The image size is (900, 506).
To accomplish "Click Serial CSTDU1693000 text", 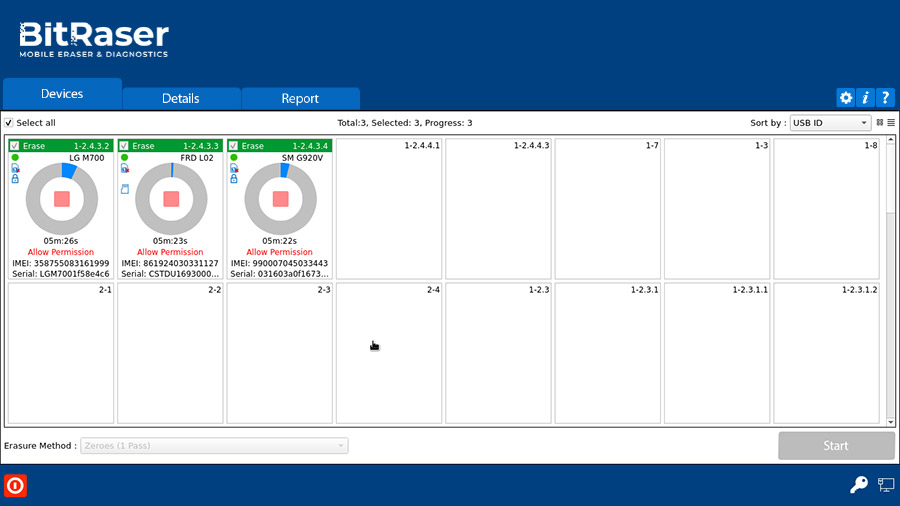I will coord(170,274).
